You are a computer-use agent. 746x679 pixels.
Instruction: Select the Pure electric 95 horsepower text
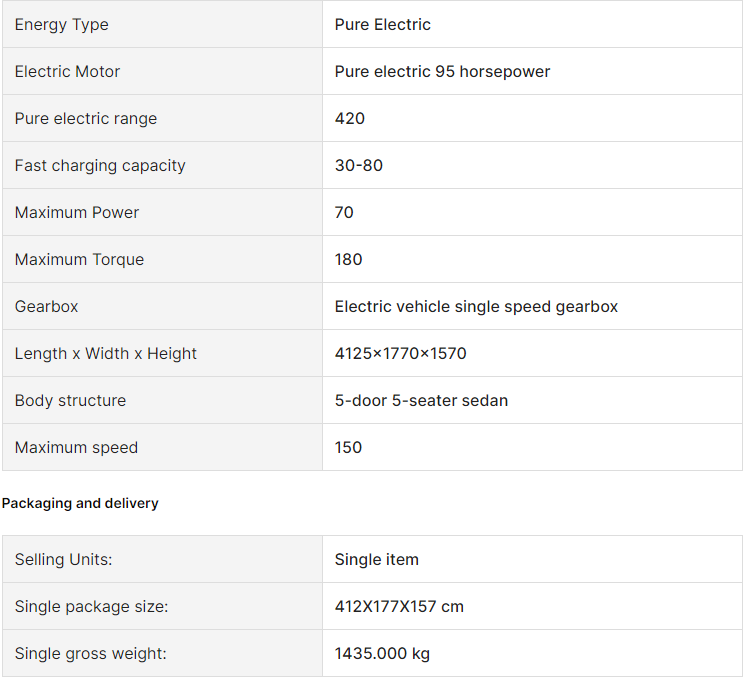tap(442, 71)
